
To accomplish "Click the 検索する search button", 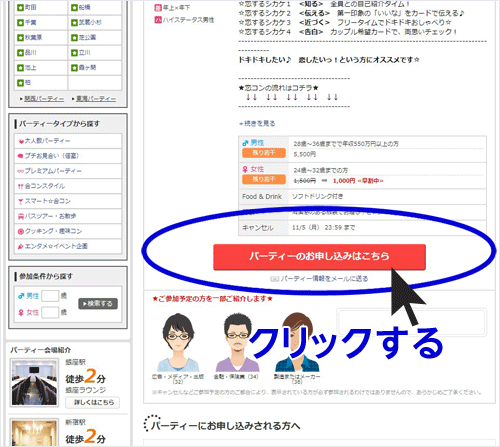I will tap(98, 304).
